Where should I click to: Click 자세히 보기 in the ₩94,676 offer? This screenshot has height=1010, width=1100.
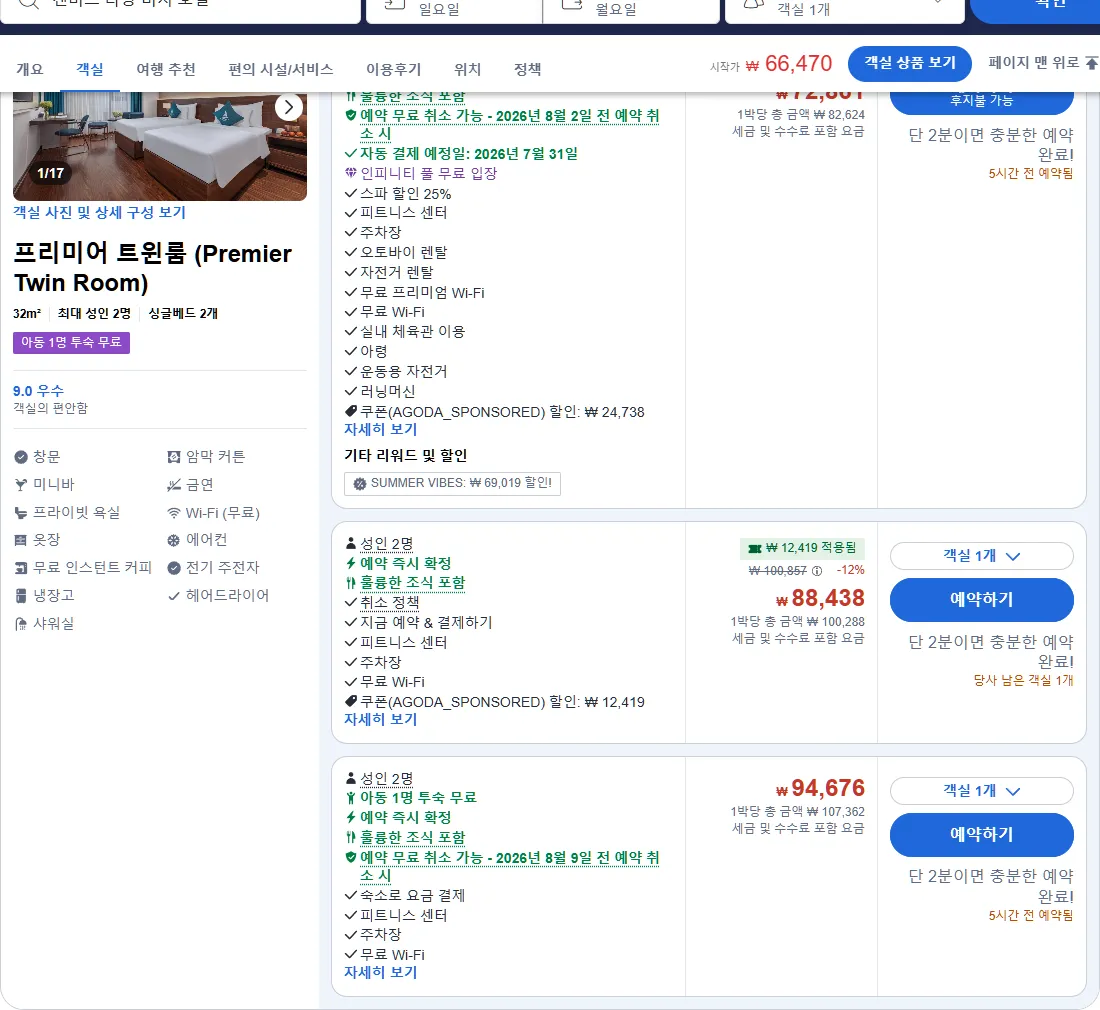coord(381,973)
